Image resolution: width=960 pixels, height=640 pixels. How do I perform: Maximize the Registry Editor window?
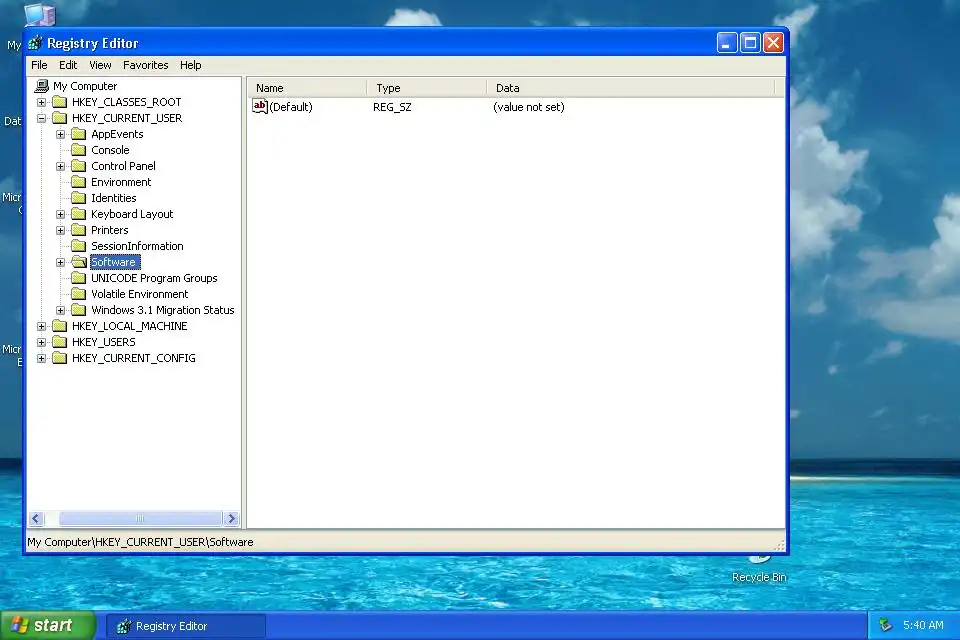click(x=750, y=43)
